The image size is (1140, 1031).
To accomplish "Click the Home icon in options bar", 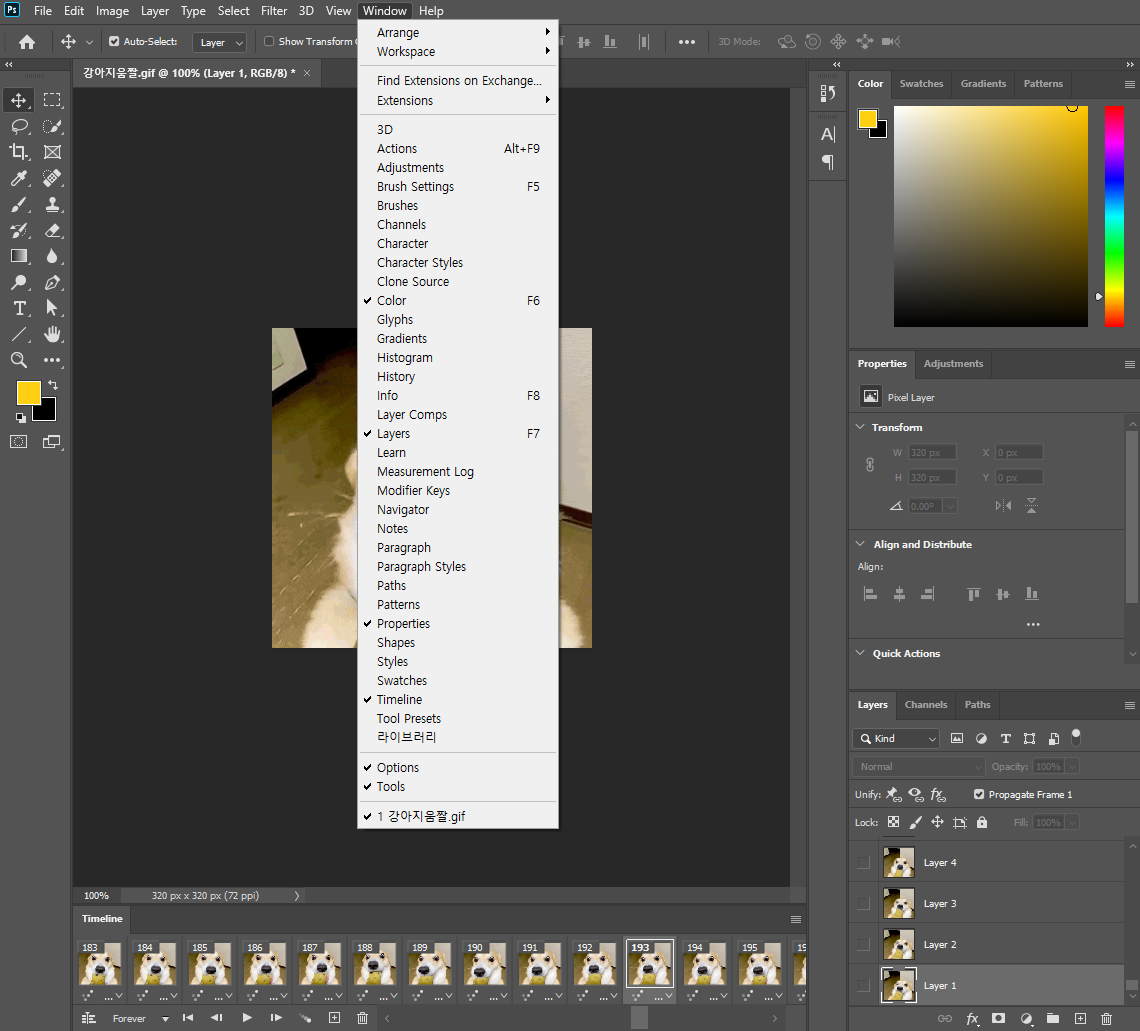I will click(x=27, y=42).
